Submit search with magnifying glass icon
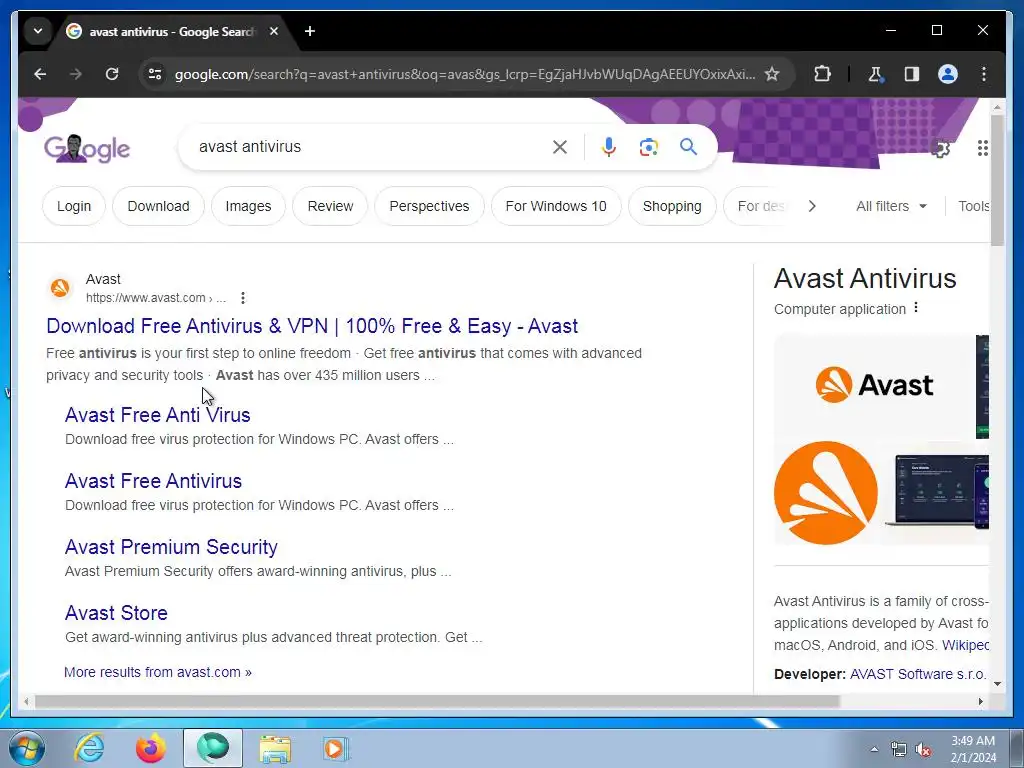The height and width of the screenshot is (768, 1024). pyautogui.click(x=688, y=147)
